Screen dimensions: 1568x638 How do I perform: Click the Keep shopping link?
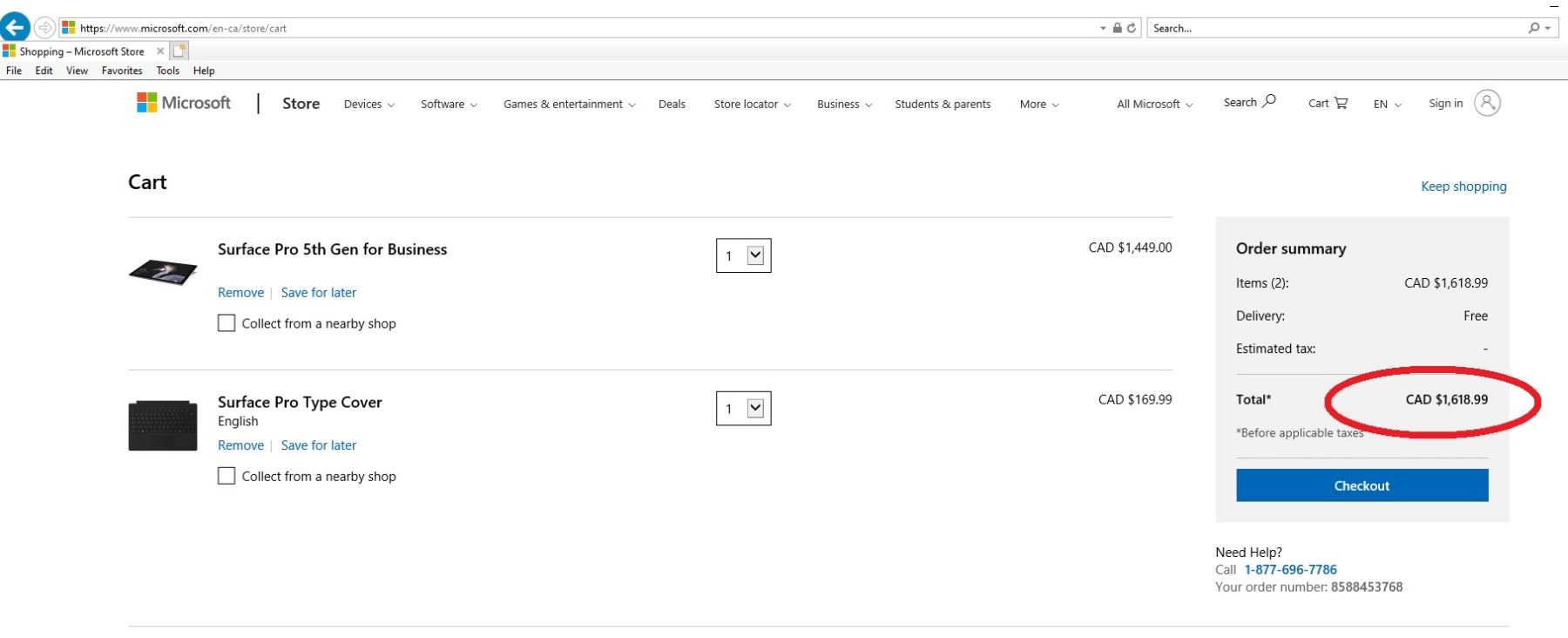[1463, 187]
